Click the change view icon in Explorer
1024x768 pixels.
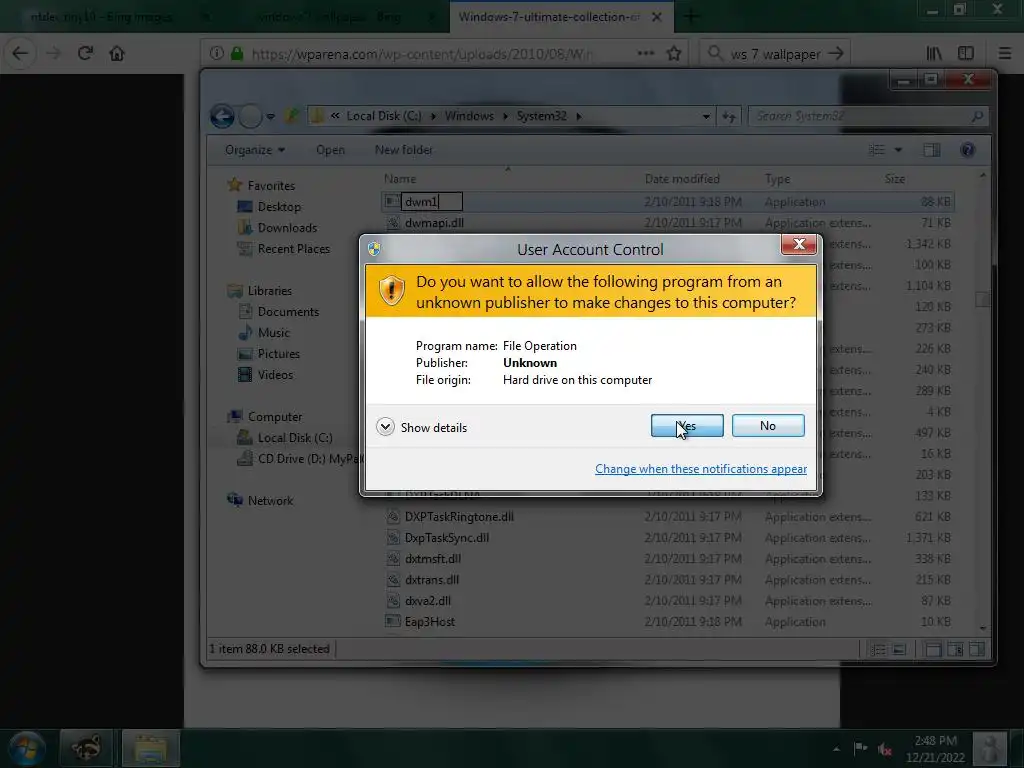coord(877,150)
